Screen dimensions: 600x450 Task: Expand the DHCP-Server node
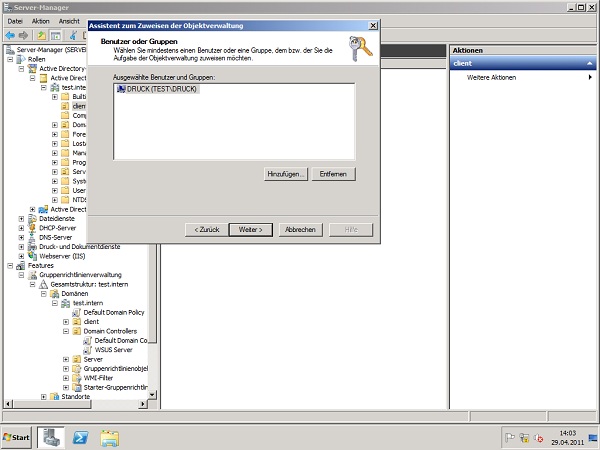(21, 228)
